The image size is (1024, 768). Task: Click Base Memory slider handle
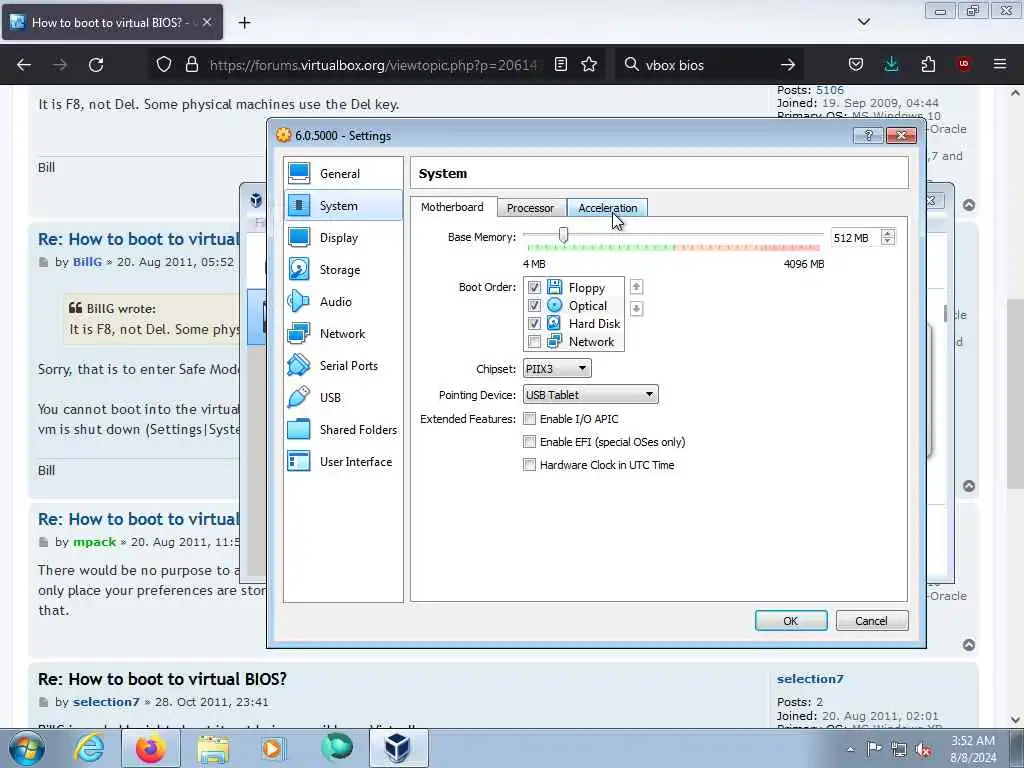pyautogui.click(x=563, y=234)
